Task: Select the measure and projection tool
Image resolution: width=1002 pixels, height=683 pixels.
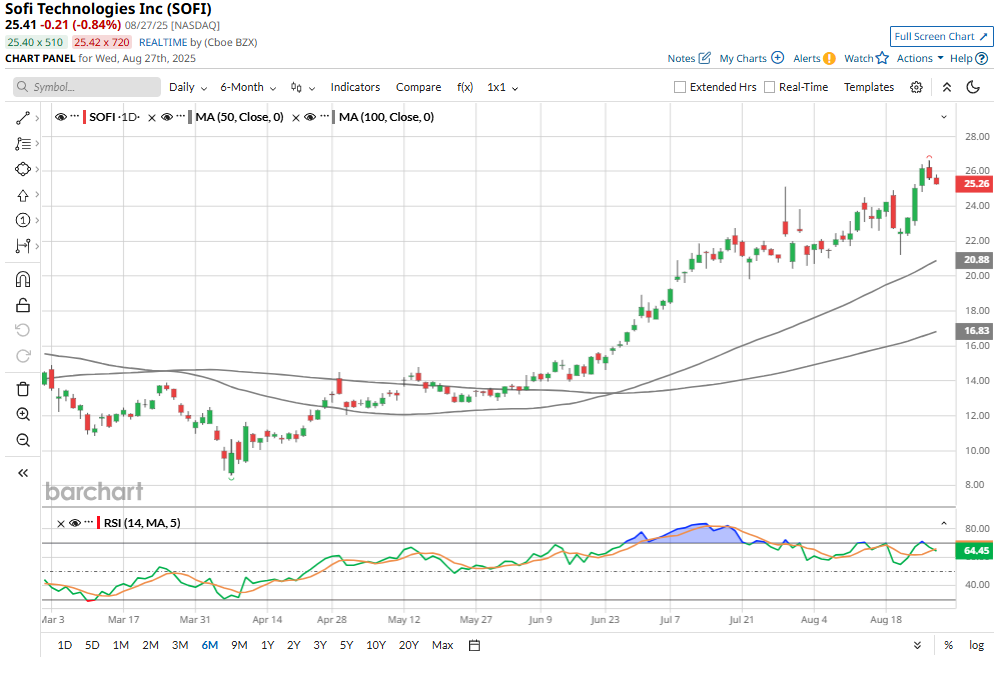Action: [x=23, y=246]
